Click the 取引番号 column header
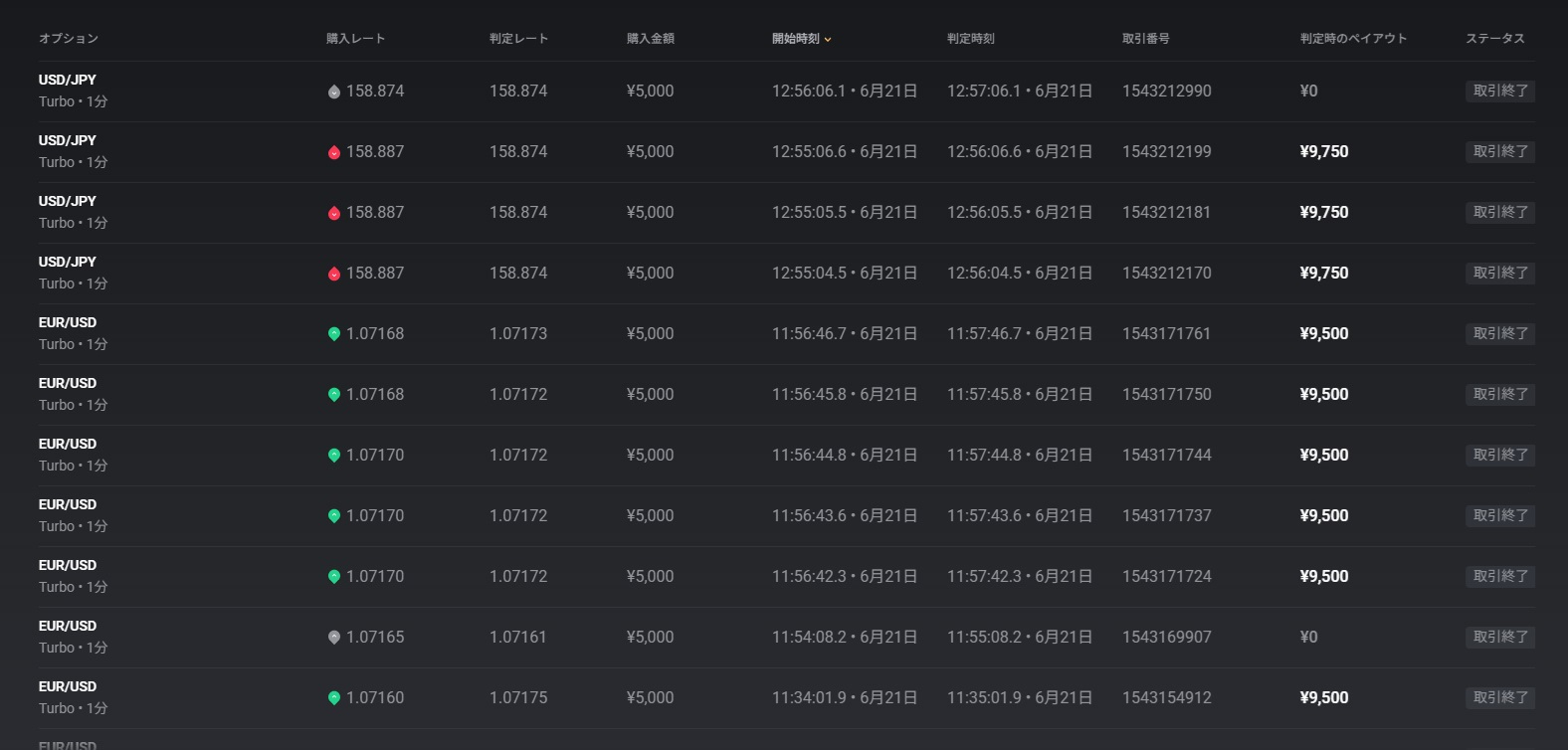 click(x=1145, y=39)
